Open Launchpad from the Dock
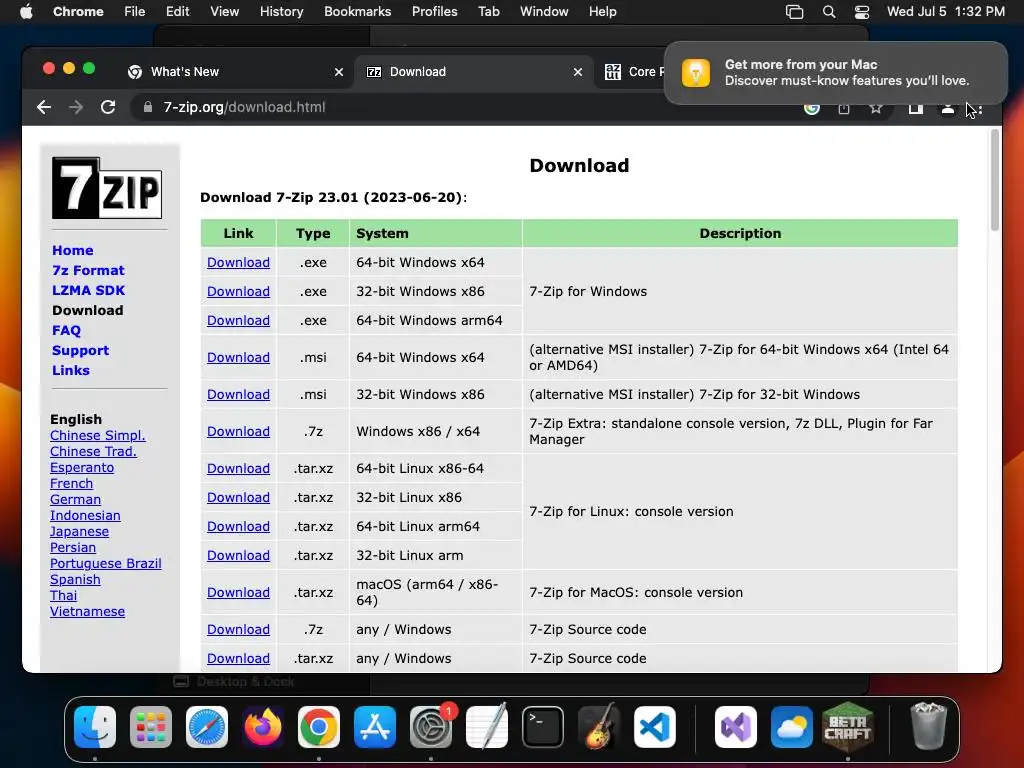 (151, 727)
